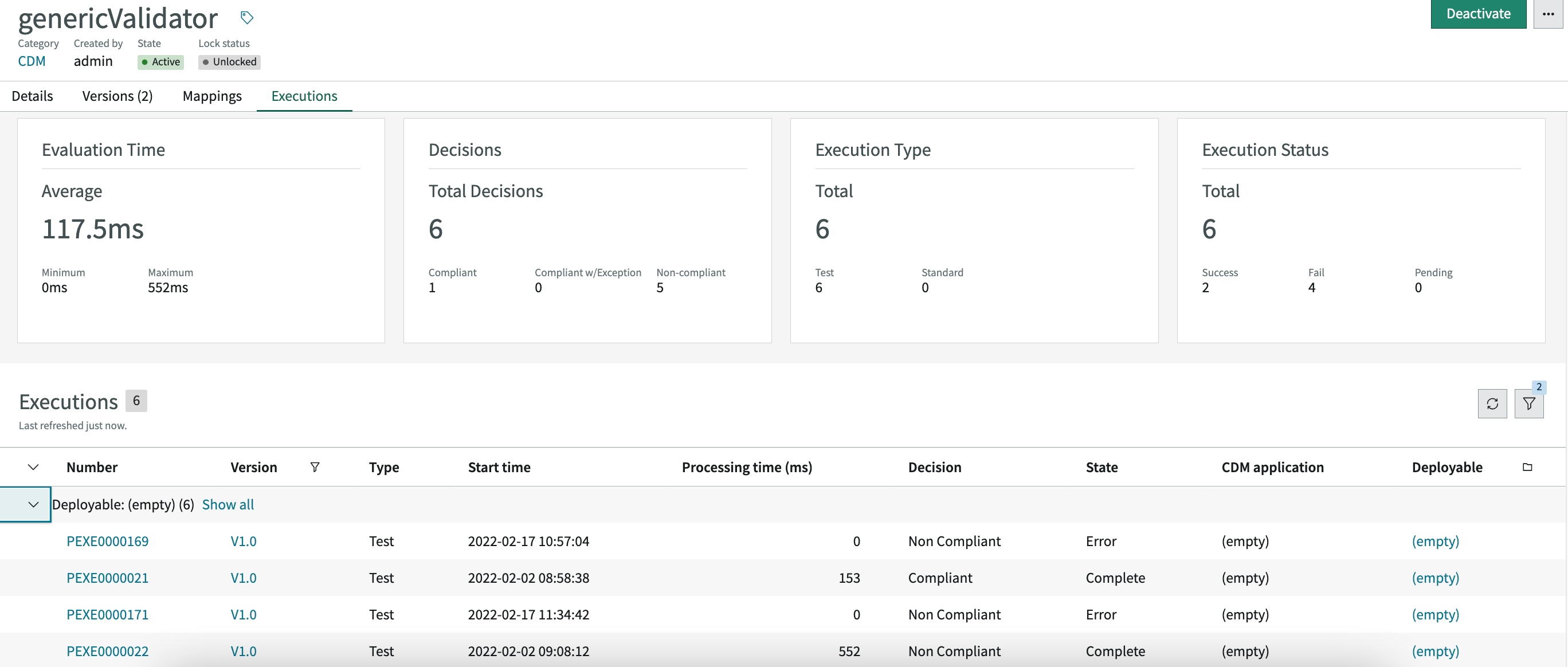
Task: Open version V1.0 for PEXE0000022
Action: click(244, 650)
